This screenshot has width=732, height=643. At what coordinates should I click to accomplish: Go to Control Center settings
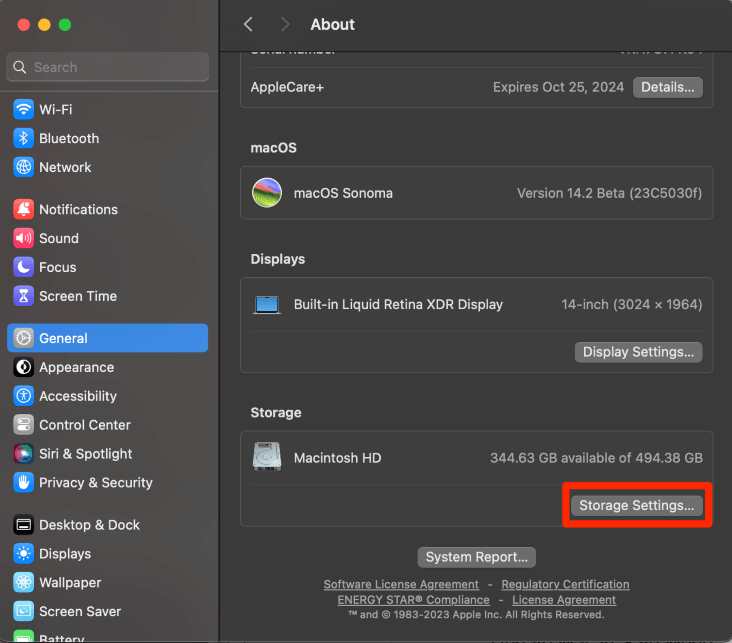(84, 425)
